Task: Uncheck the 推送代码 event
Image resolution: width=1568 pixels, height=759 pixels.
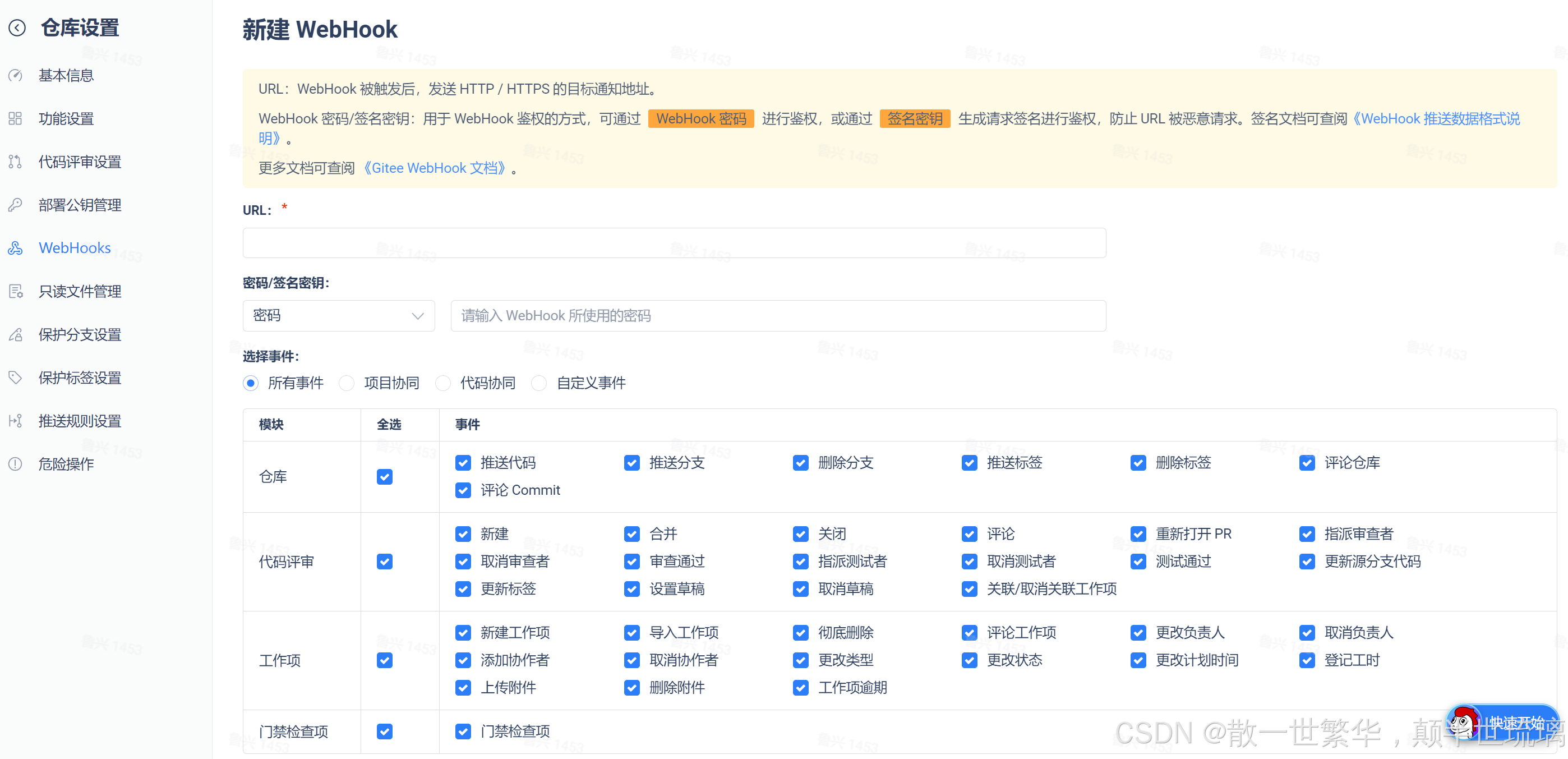Action: pyautogui.click(x=463, y=463)
